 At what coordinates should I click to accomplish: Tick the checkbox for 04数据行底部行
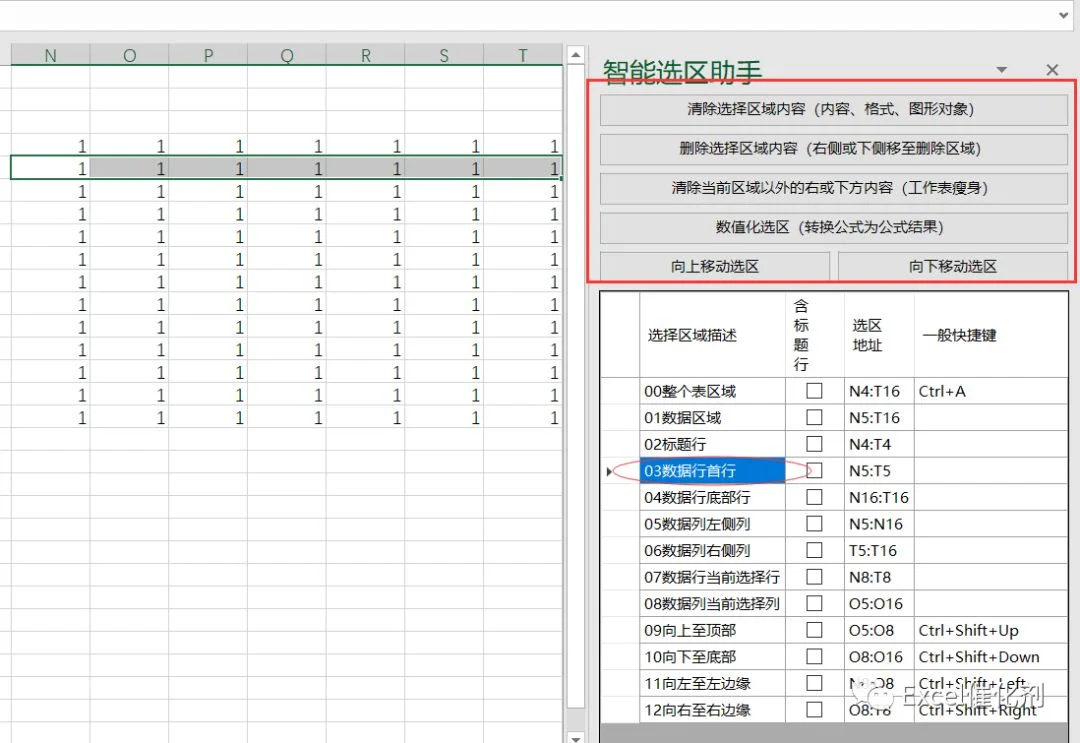click(x=814, y=497)
